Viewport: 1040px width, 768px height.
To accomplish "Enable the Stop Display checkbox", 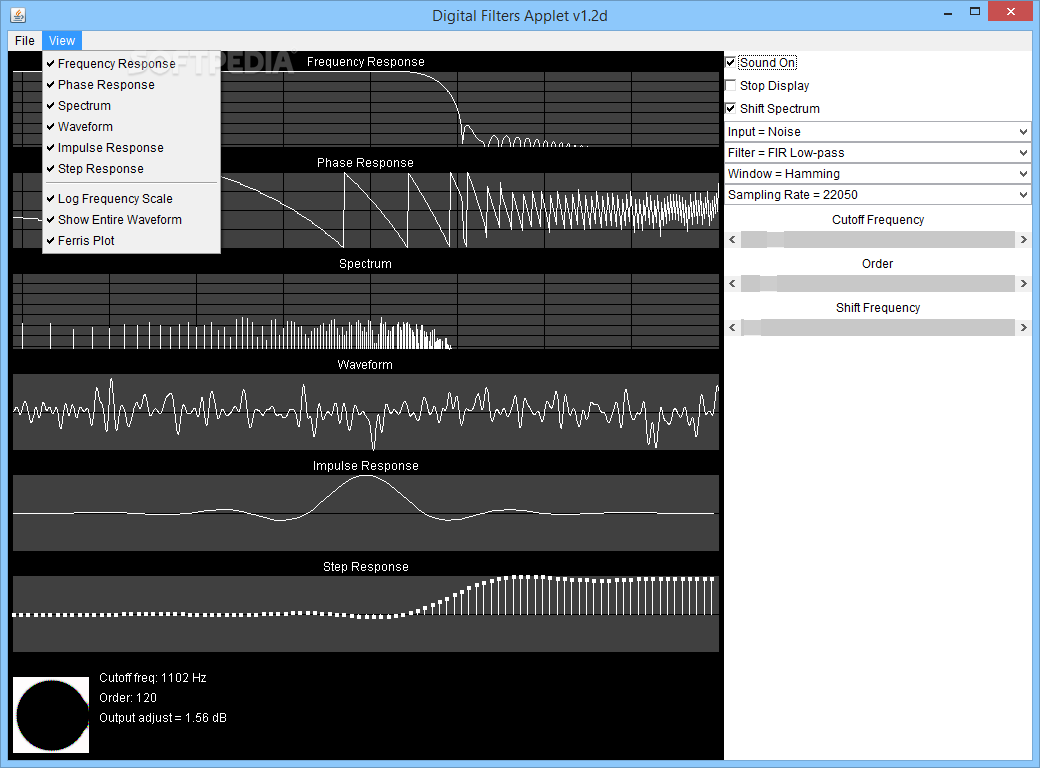I will click(731, 86).
